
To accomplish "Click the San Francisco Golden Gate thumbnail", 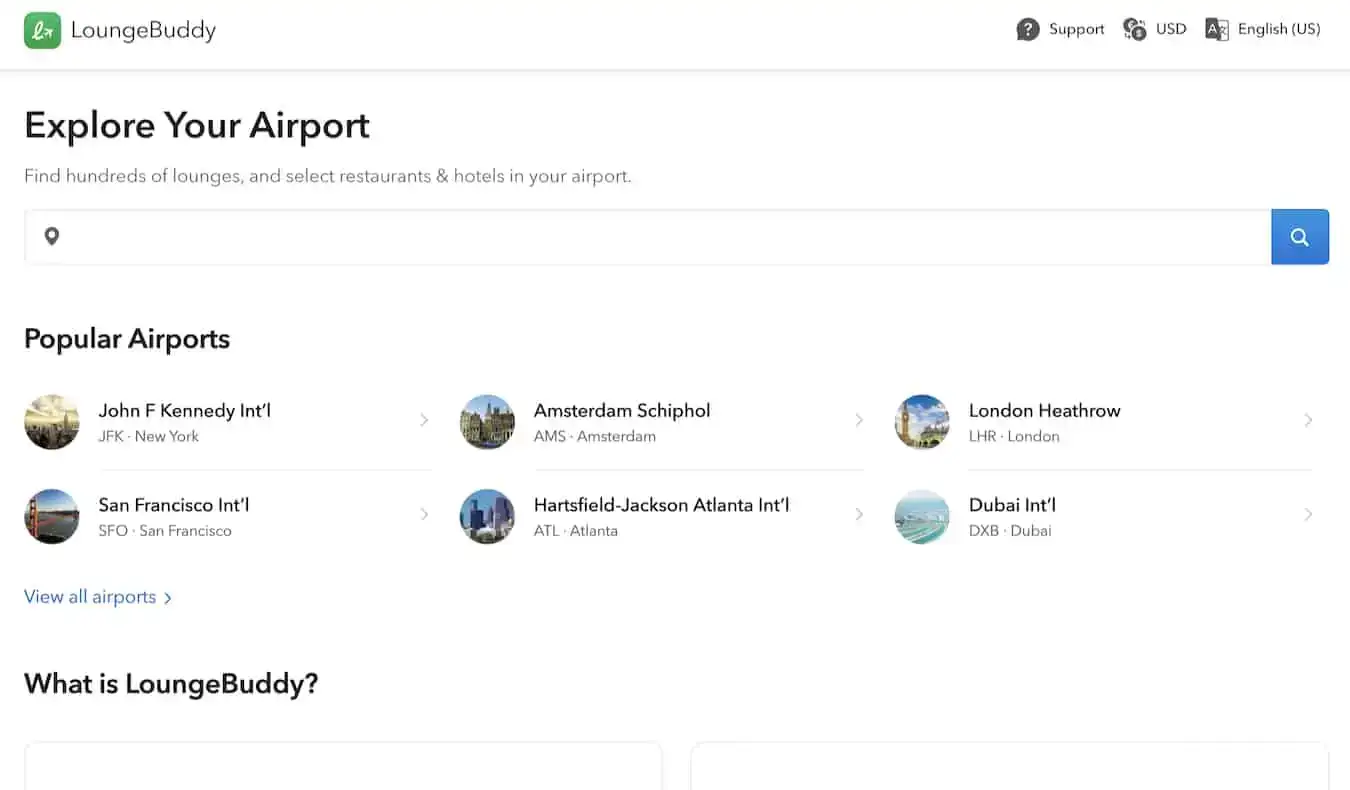I will click(52, 516).
